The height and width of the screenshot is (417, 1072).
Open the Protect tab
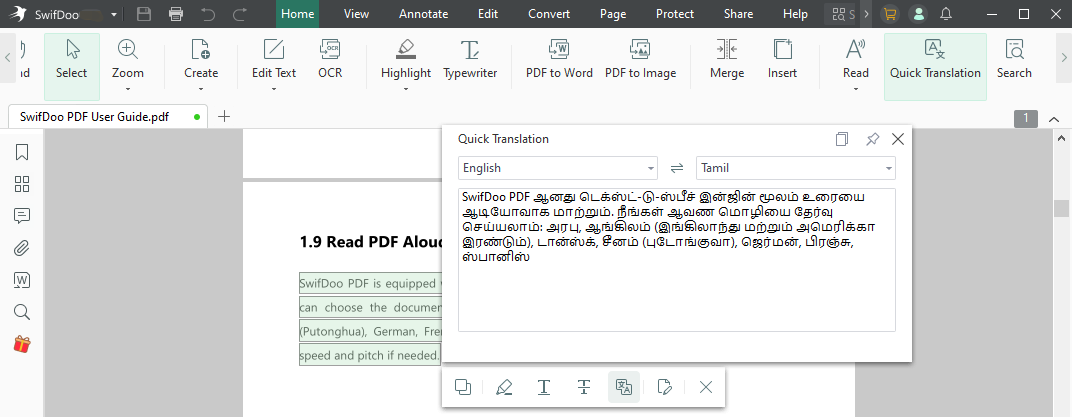pyautogui.click(x=675, y=14)
